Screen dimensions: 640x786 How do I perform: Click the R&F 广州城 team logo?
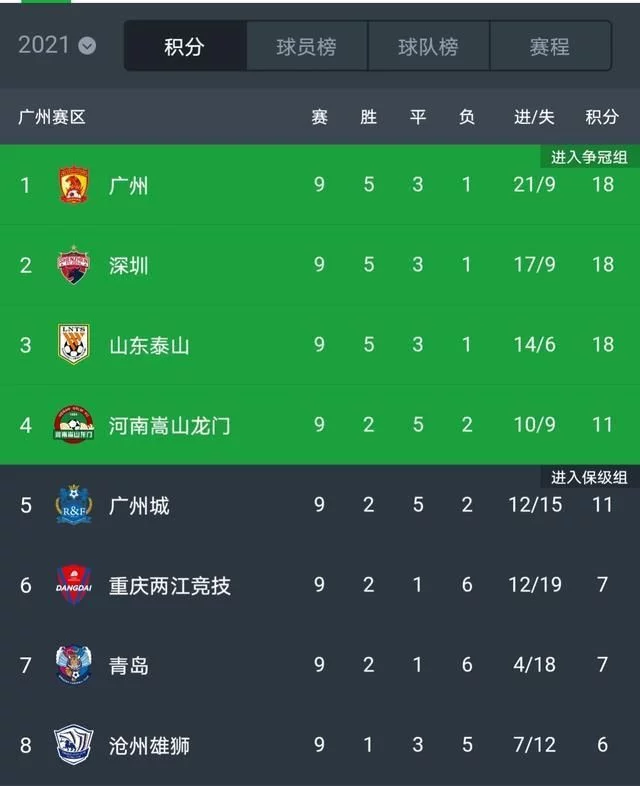pos(74,504)
